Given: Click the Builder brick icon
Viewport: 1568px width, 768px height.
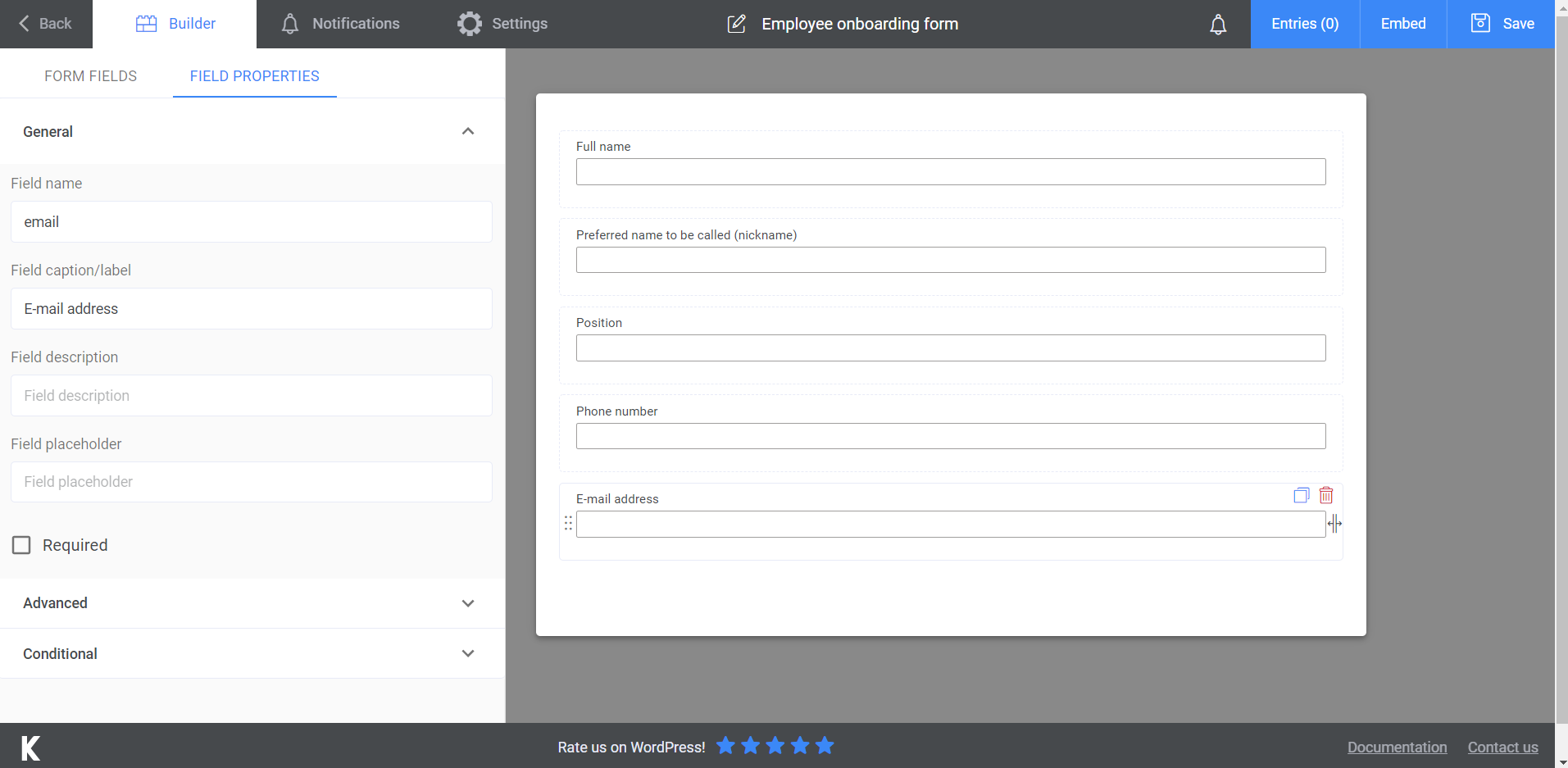Looking at the screenshot, I should [144, 23].
